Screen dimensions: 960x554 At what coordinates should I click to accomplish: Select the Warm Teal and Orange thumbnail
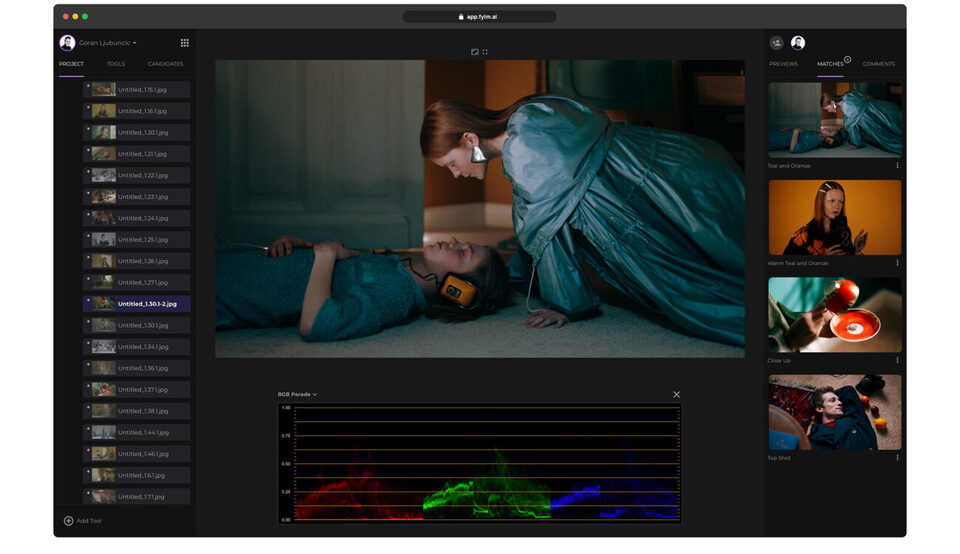834,217
